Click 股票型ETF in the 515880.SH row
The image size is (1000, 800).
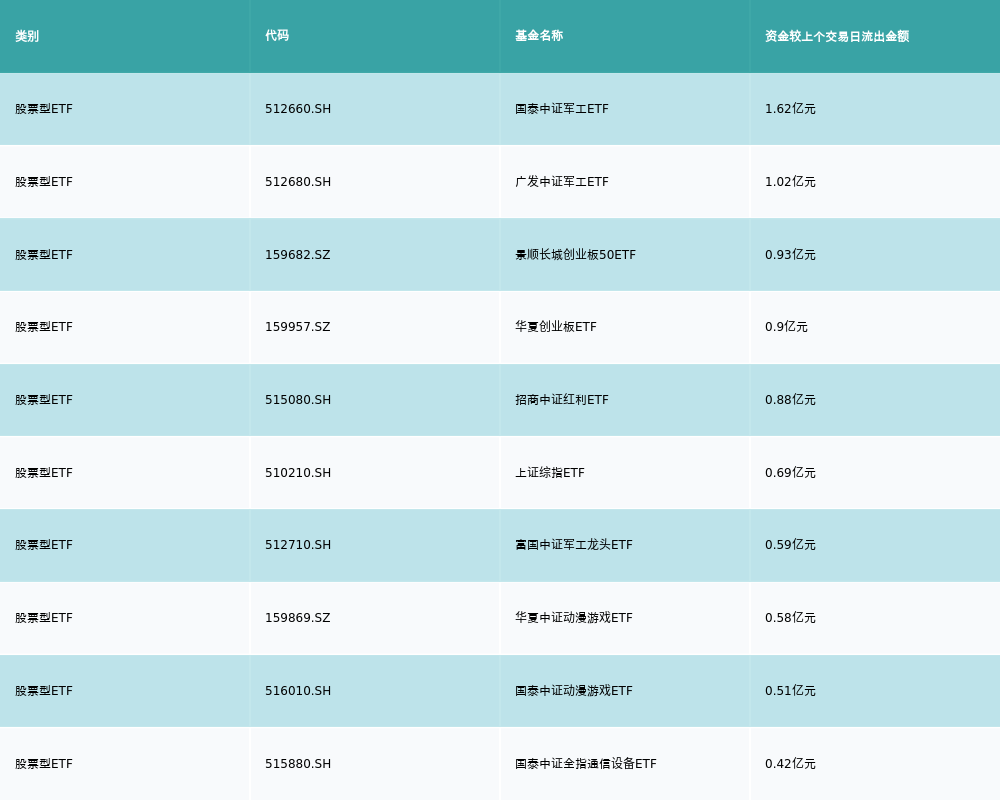coord(44,764)
